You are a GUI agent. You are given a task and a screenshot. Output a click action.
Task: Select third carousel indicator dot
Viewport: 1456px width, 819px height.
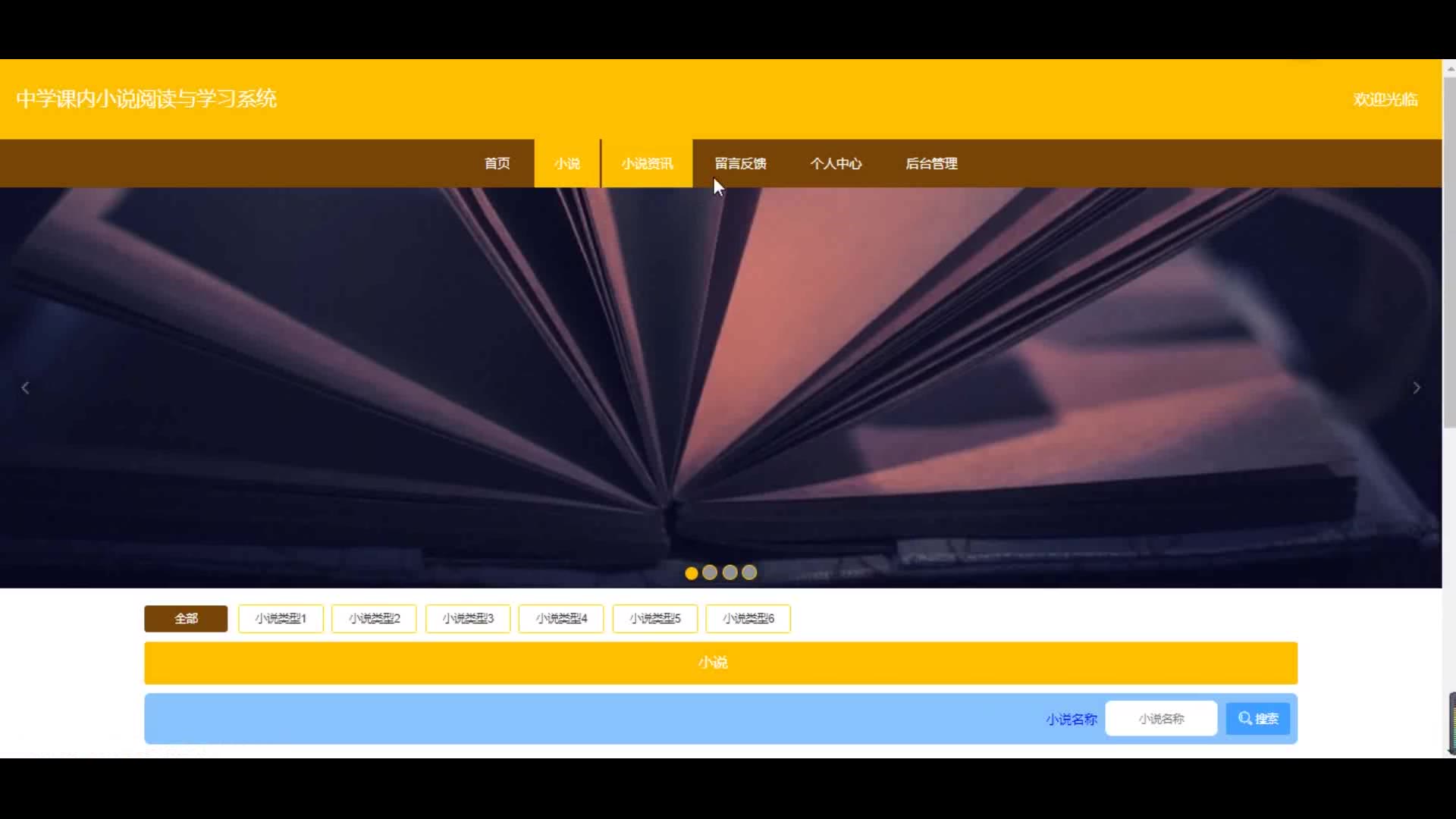(x=730, y=573)
